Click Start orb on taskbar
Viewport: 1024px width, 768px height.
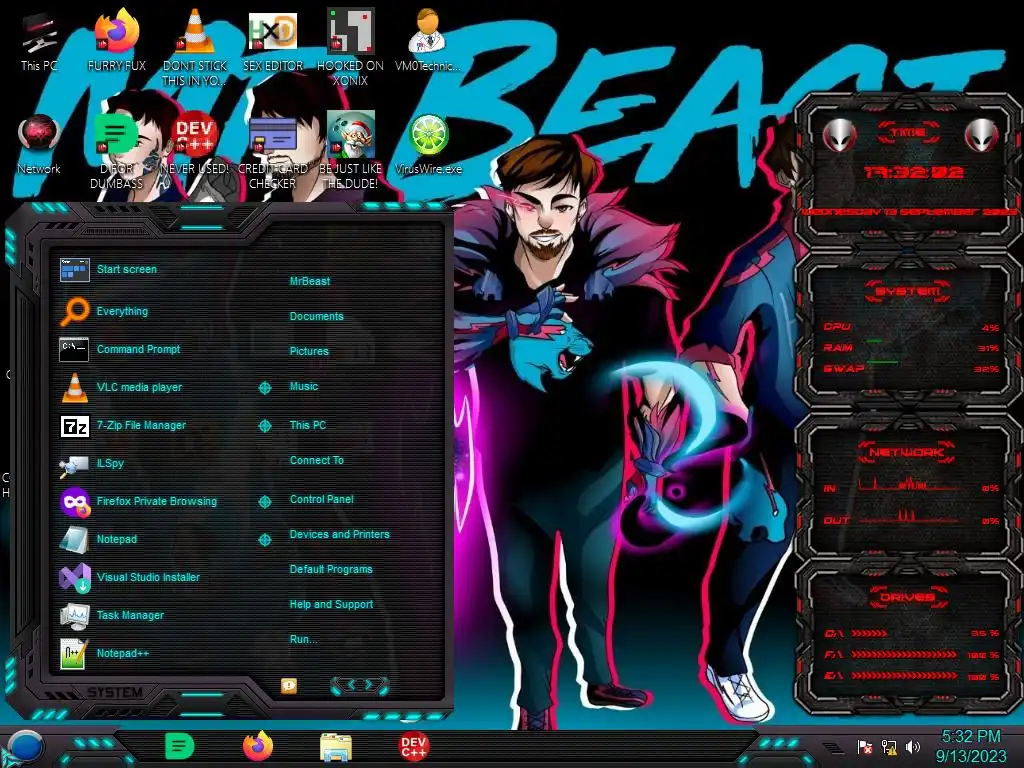[25, 747]
